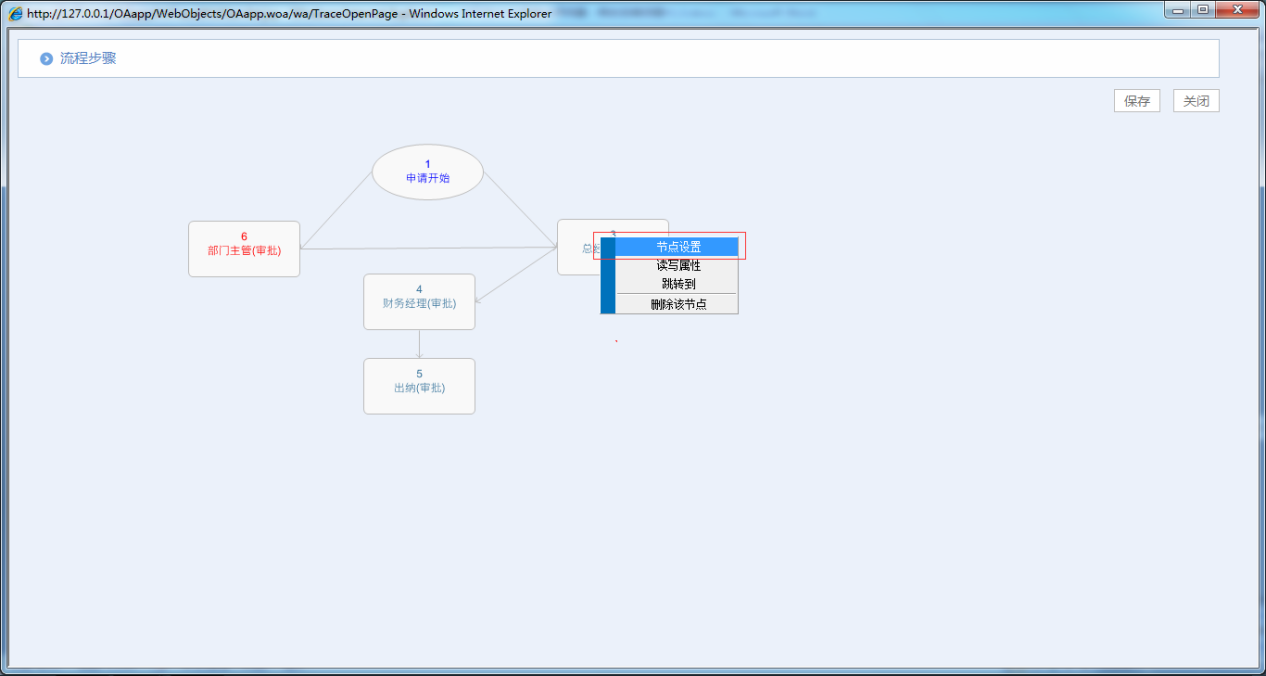Select the 申请开始 start node ellipse
The height and width of the screenshot is (676, 1266).
tap(428, 172)
